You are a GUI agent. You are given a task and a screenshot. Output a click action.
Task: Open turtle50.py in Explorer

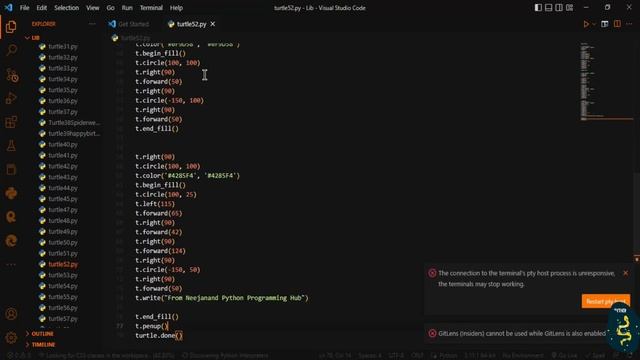pyautogui.click(x=62, y=242)
